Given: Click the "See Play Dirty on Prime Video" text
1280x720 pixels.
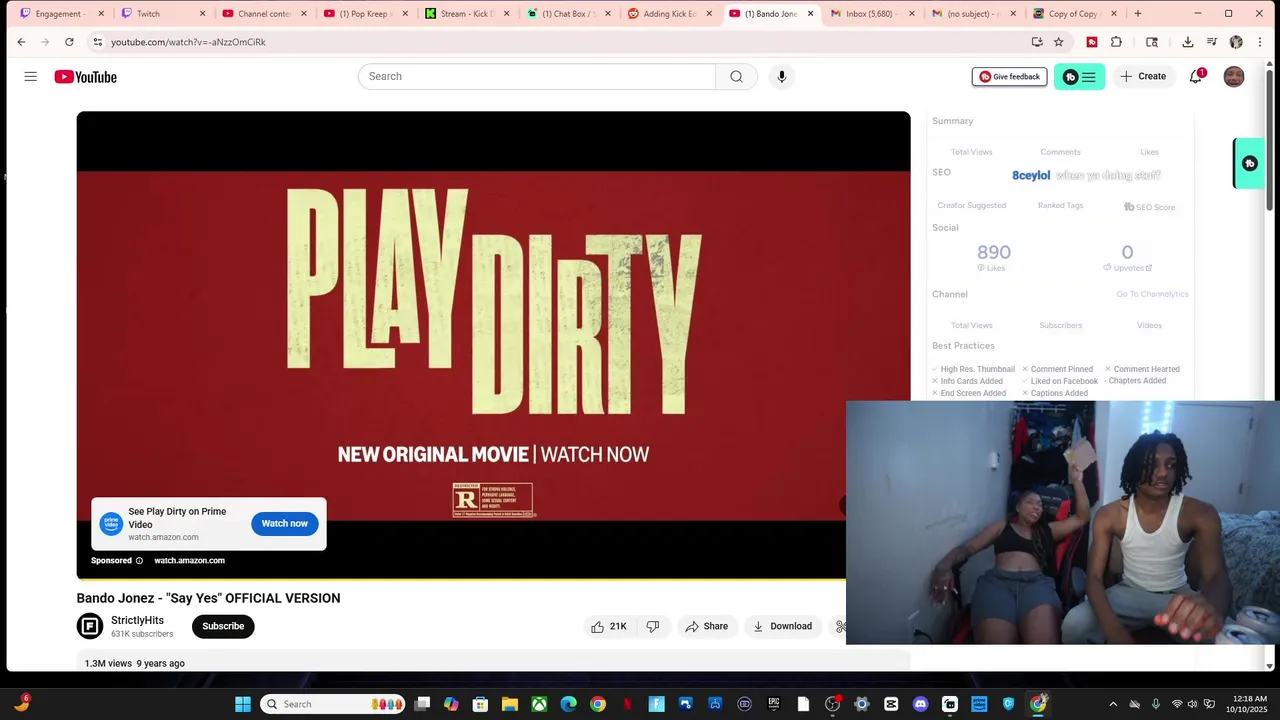Looking at the screenshot, I should pyautogui.click(x=177, y=518).
